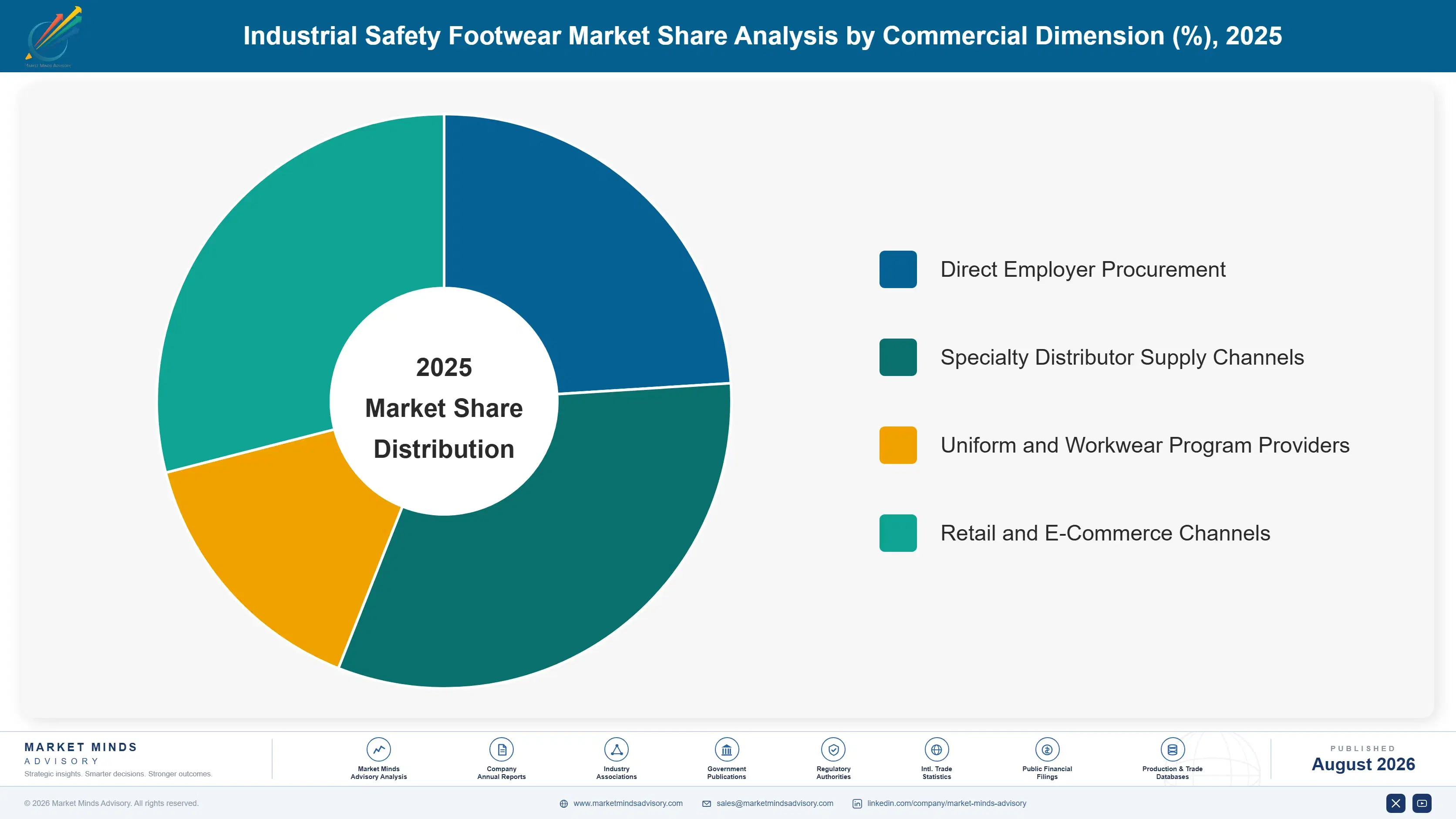This screenshot has width=1456, height=819.
Task: Click the chart title heading
Action: (x=762, y=36)
